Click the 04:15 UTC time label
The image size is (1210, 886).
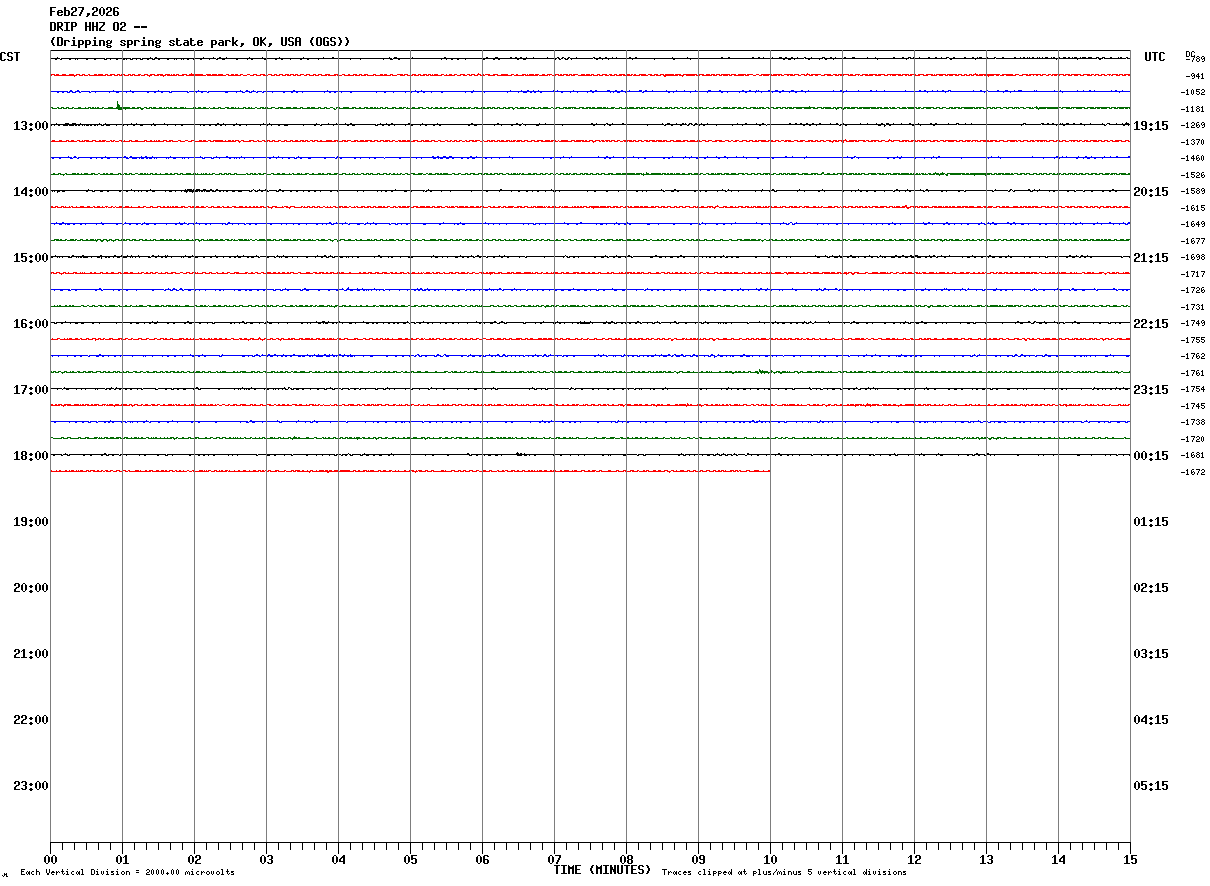point(1151,719)
